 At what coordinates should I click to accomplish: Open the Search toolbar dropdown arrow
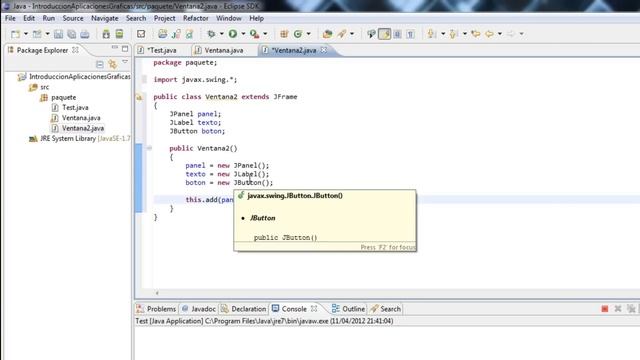pyautogui.click(x=352, y=34)
